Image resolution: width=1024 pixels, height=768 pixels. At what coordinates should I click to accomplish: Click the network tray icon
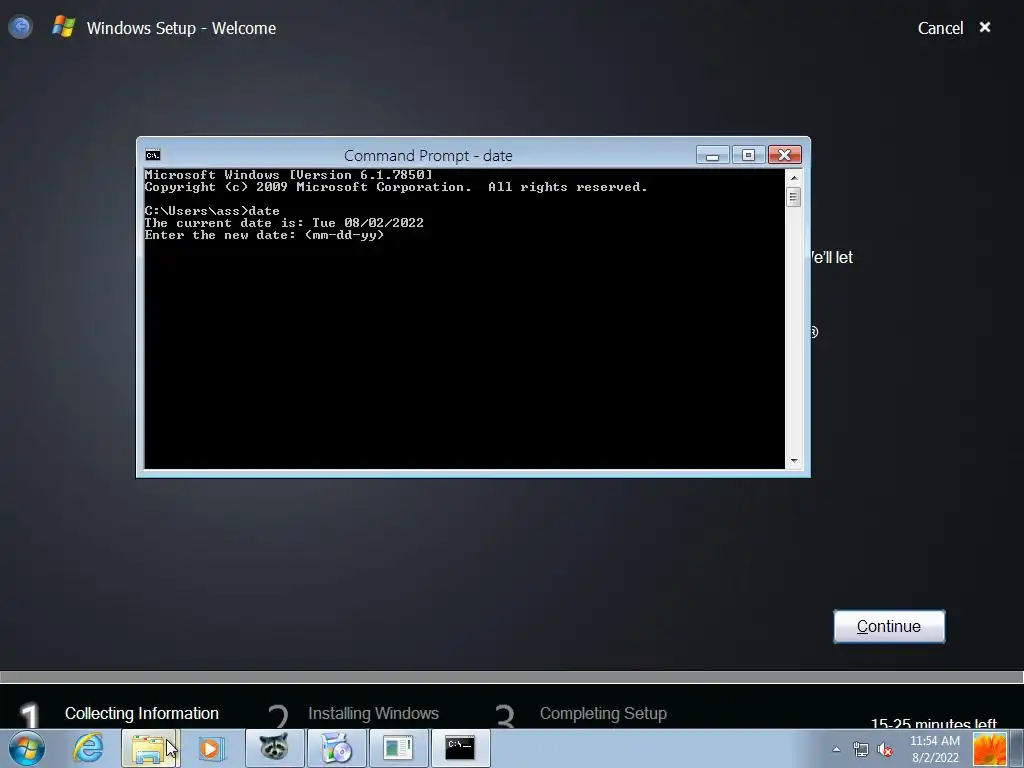(x=861, y=750)
